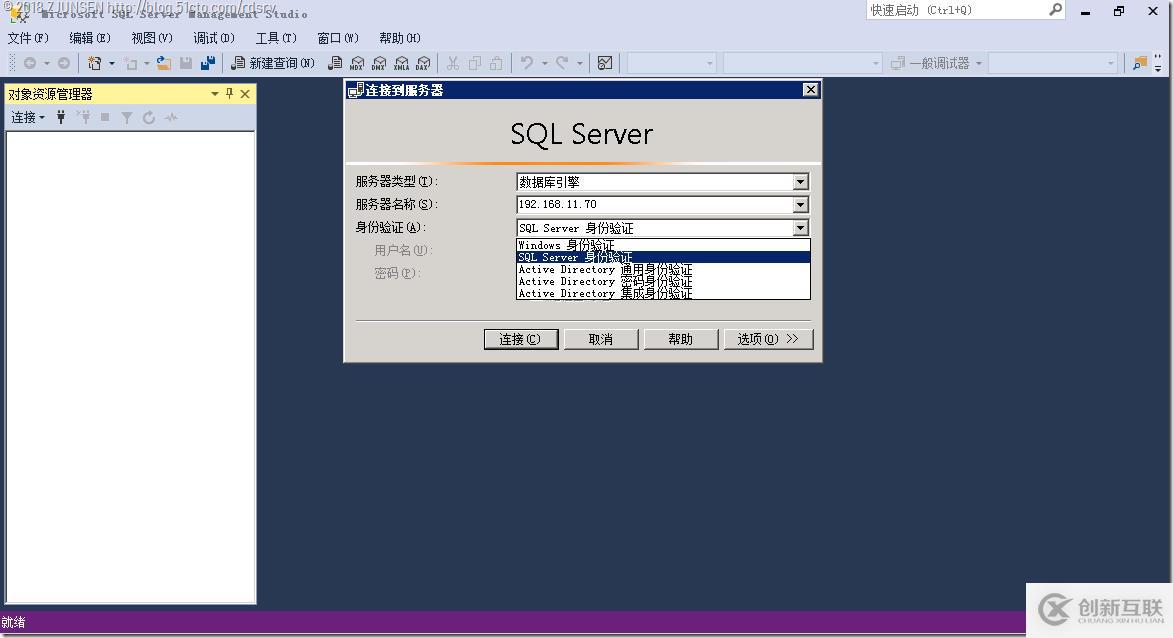
Task: Refresh the Object Explorer tree
Action: [148, 117]
